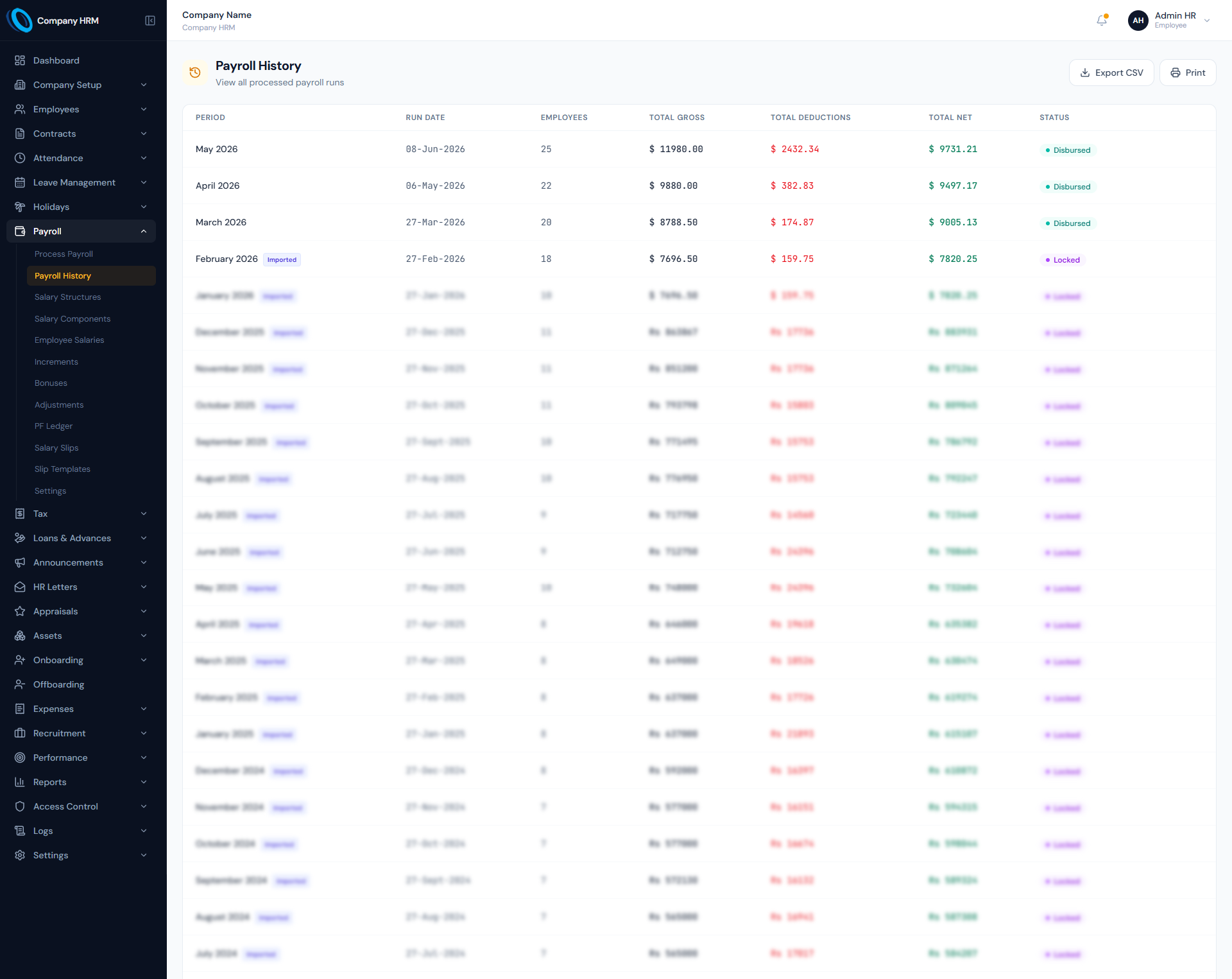Expand Tax submenu chevron
Screen dimensions: 1232x979
144,514
